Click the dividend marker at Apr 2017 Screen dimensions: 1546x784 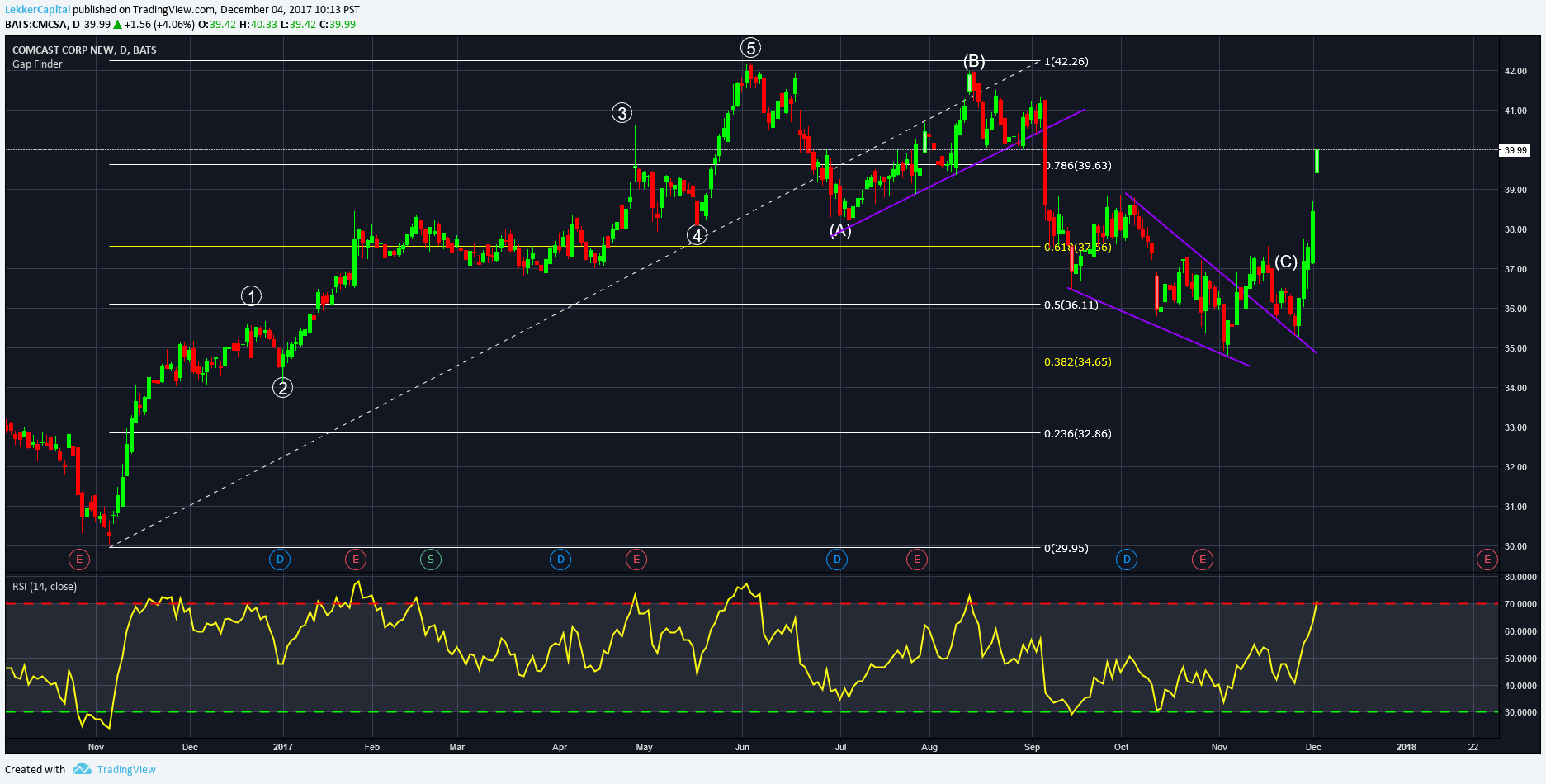point(560,560)
